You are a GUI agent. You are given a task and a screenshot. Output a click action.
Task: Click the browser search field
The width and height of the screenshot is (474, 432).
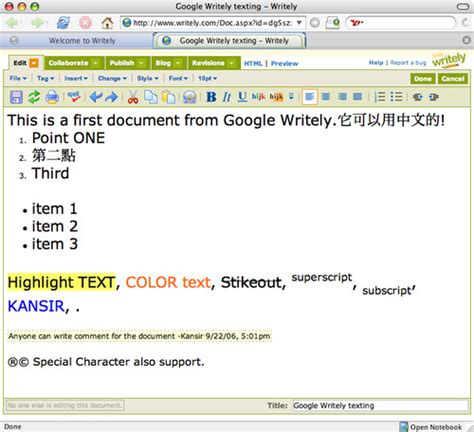[400, 23]
